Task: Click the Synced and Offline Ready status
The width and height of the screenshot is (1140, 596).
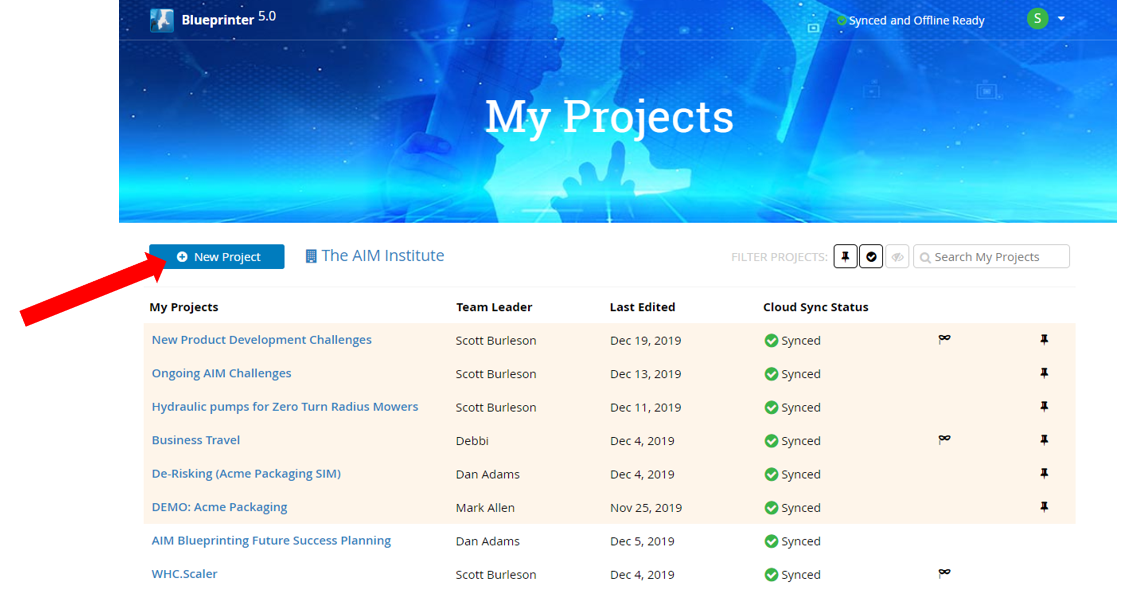Action: coord(910,20)
